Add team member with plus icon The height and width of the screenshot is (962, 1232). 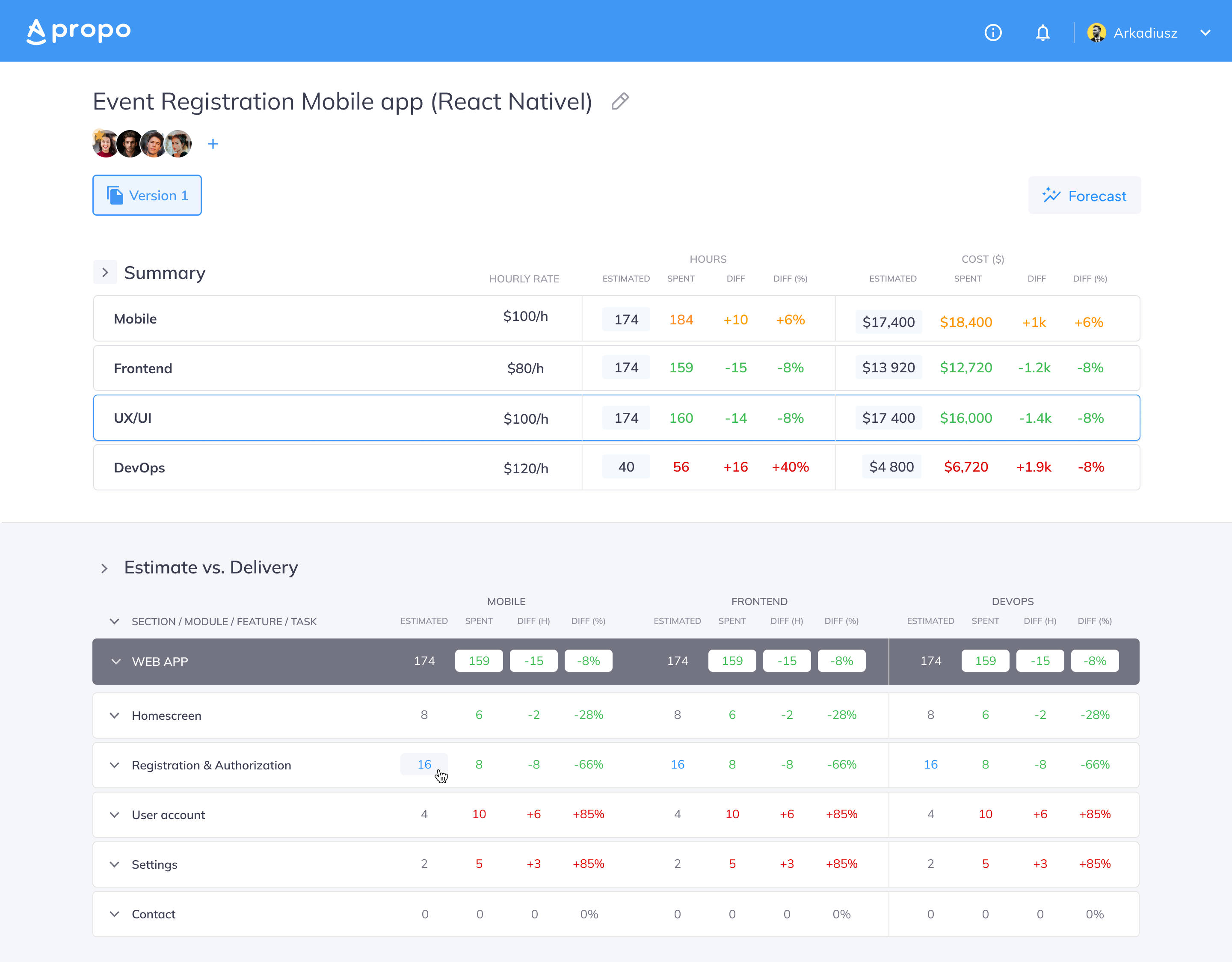pyautogui.click(x=213, y=144)
